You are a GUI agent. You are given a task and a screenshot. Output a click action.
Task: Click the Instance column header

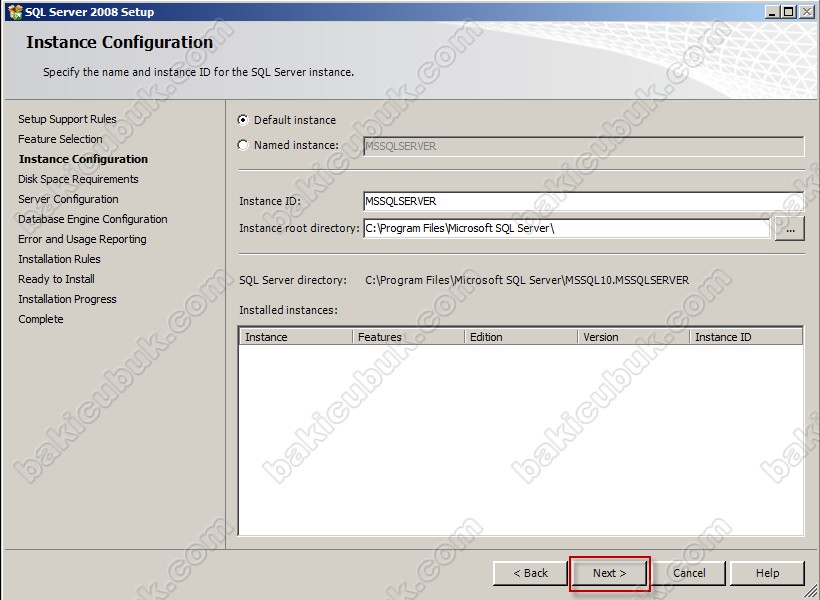[x=296, y=337]
